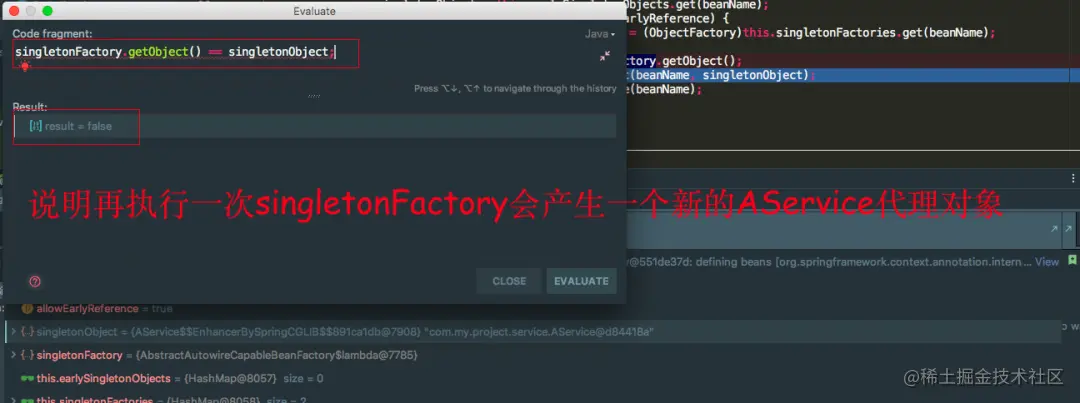Click the rightmost diagonal arrow icon
This screenshot has width=1080, height=403.
click(1068, 229)
